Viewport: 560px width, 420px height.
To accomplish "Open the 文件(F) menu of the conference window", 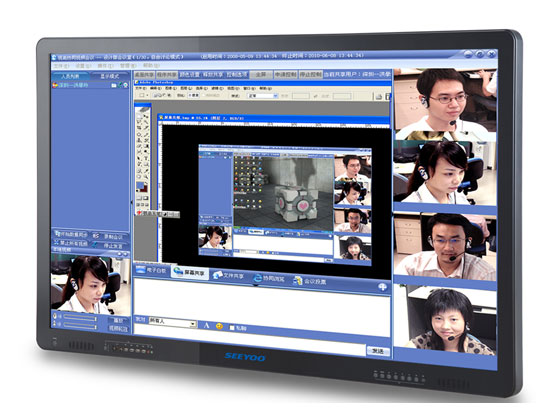I will (x=61, y=66).
